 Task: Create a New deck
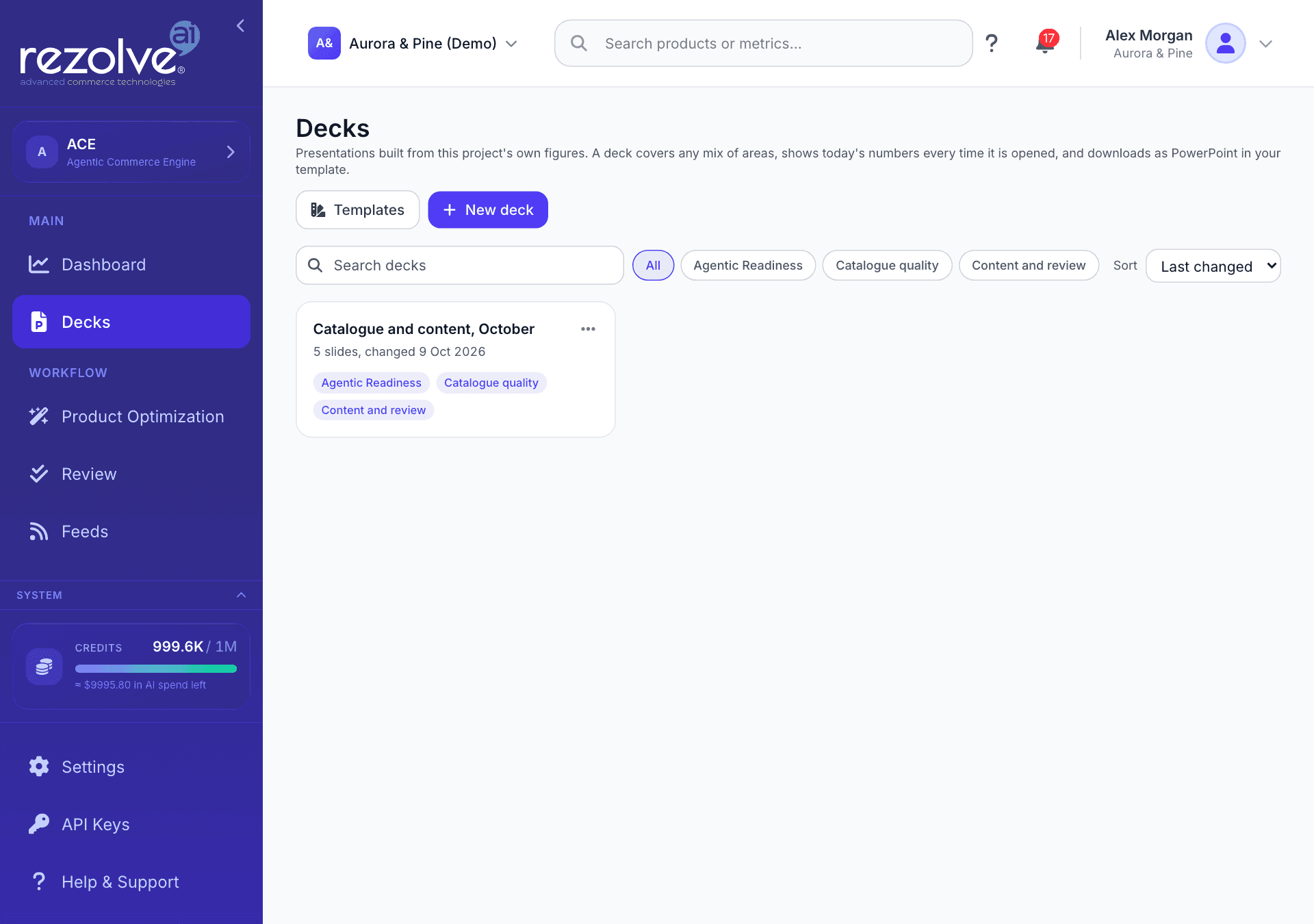point(488,210)
